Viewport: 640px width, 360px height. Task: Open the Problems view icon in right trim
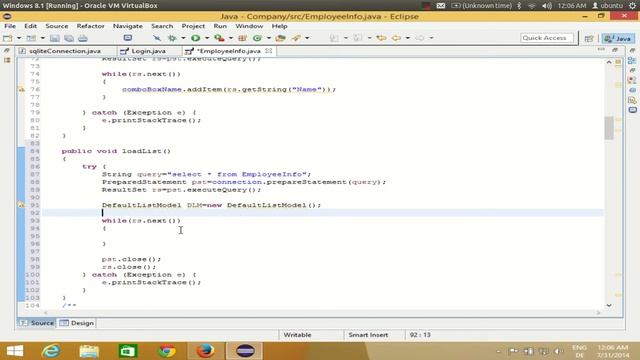pyautogui.click(x=632, y=80)
